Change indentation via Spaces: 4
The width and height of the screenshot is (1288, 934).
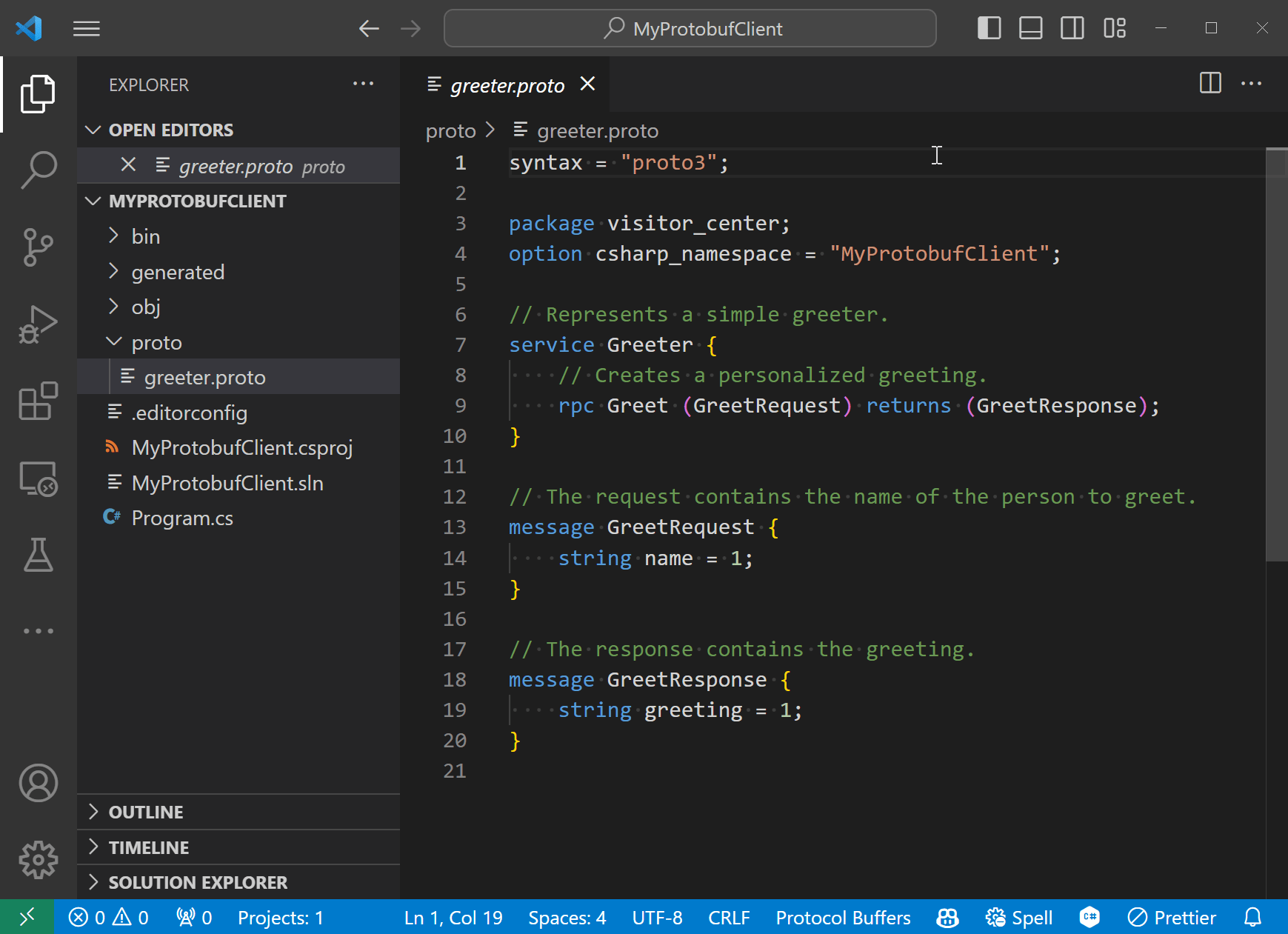pos(567,917)
